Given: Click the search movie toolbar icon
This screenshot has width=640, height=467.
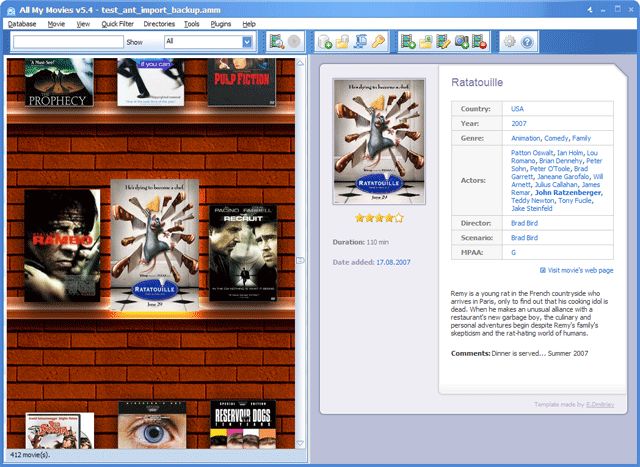Looking at the screenshot, I should pos(277,42).
